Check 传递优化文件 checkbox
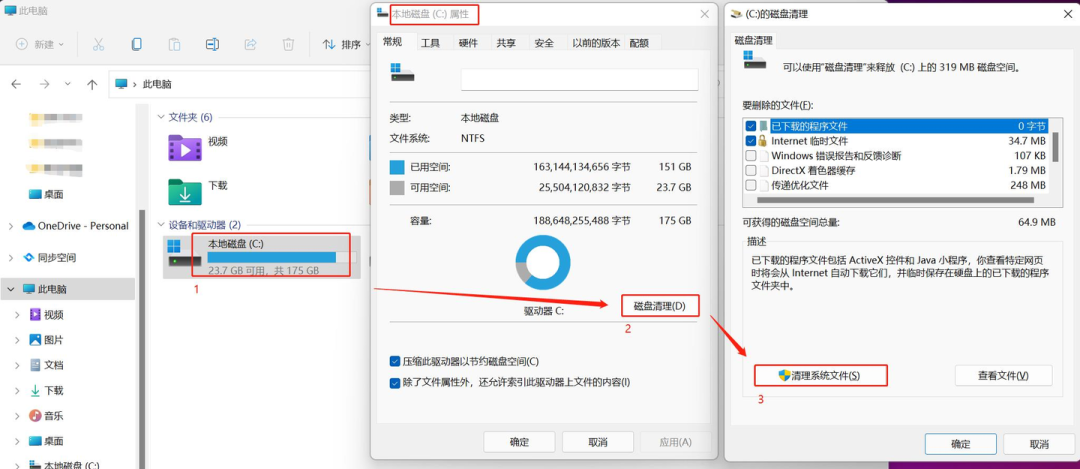Screen dimensions: 1080x469 [x=751, y=185]
